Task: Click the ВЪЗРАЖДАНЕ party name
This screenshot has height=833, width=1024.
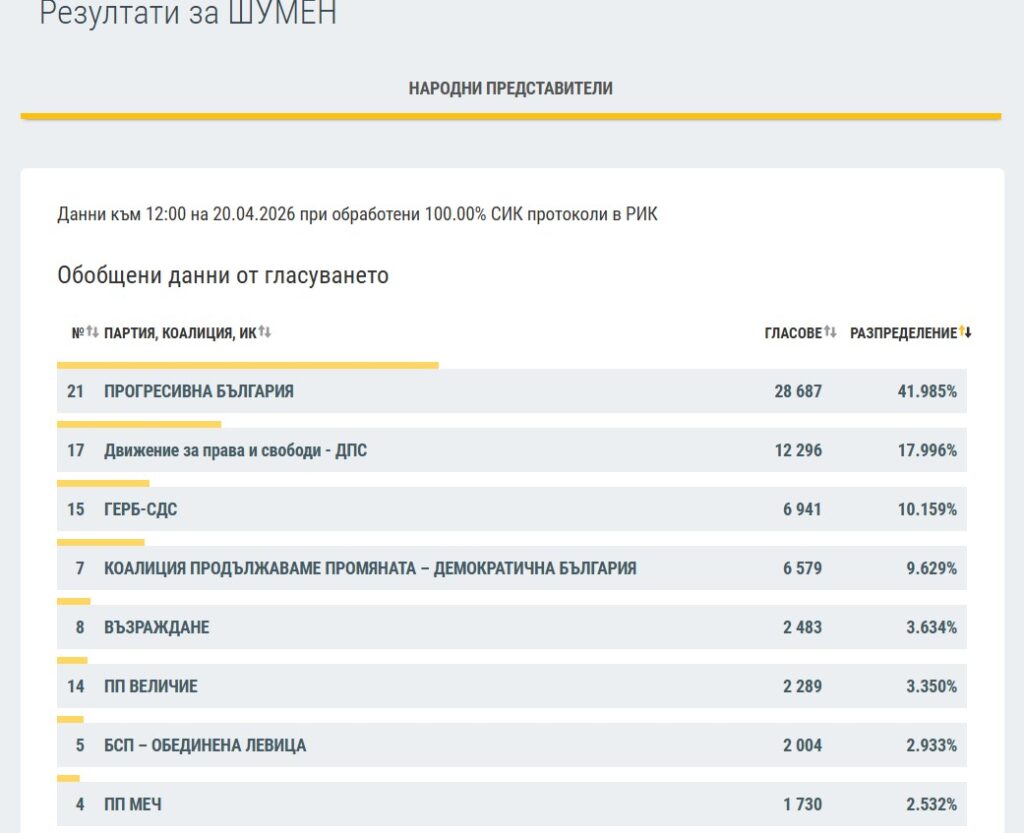Action: (157, 627)
